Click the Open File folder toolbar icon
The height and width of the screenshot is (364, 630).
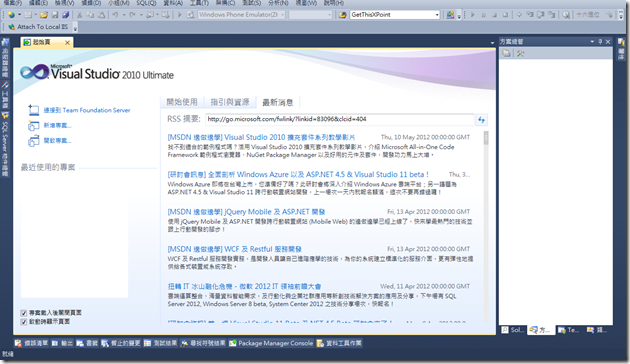click(x=44, y=15)
